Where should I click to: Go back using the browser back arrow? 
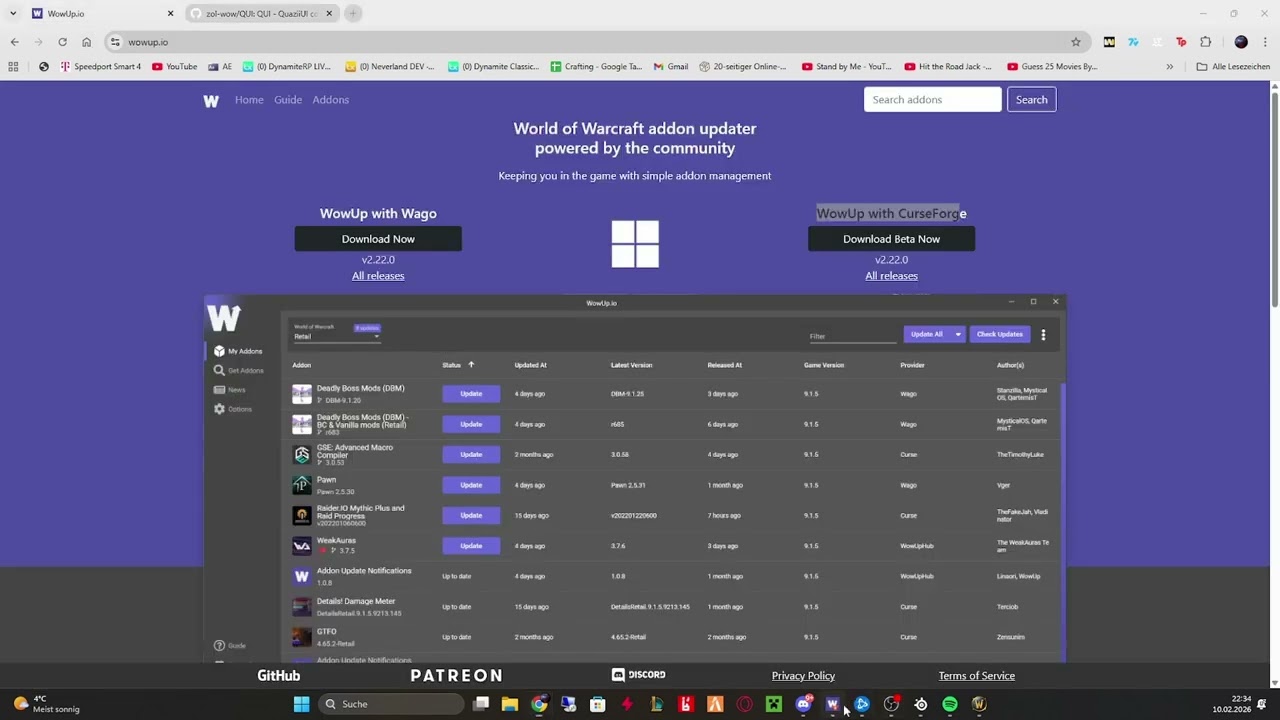pos(14,42)
